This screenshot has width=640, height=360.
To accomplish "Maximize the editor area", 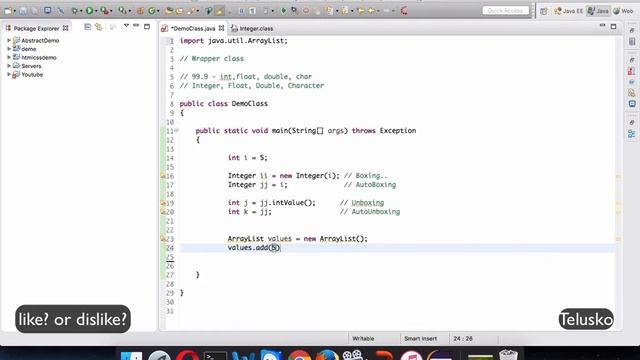I will tap(613, 27).
